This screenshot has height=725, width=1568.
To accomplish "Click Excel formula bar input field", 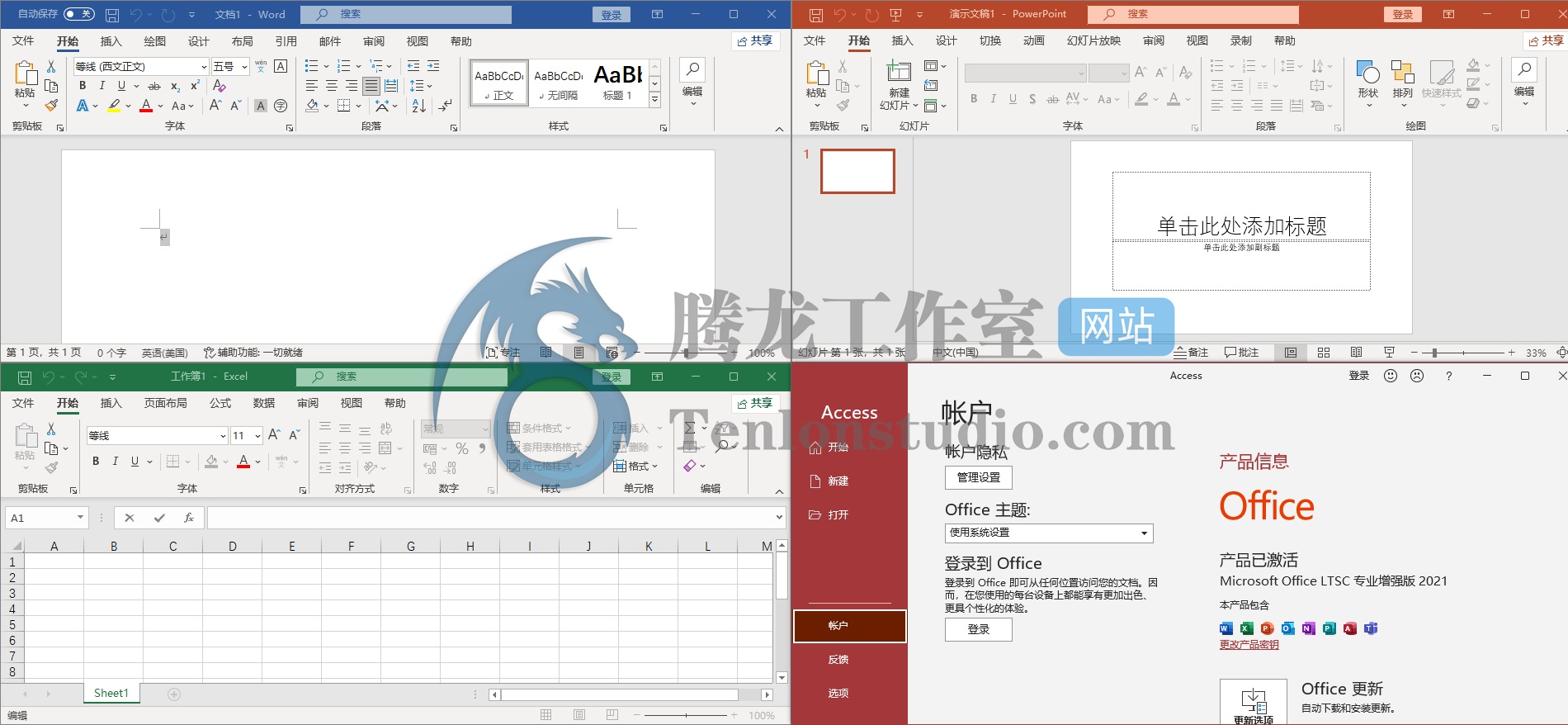I will coord(490,518).
